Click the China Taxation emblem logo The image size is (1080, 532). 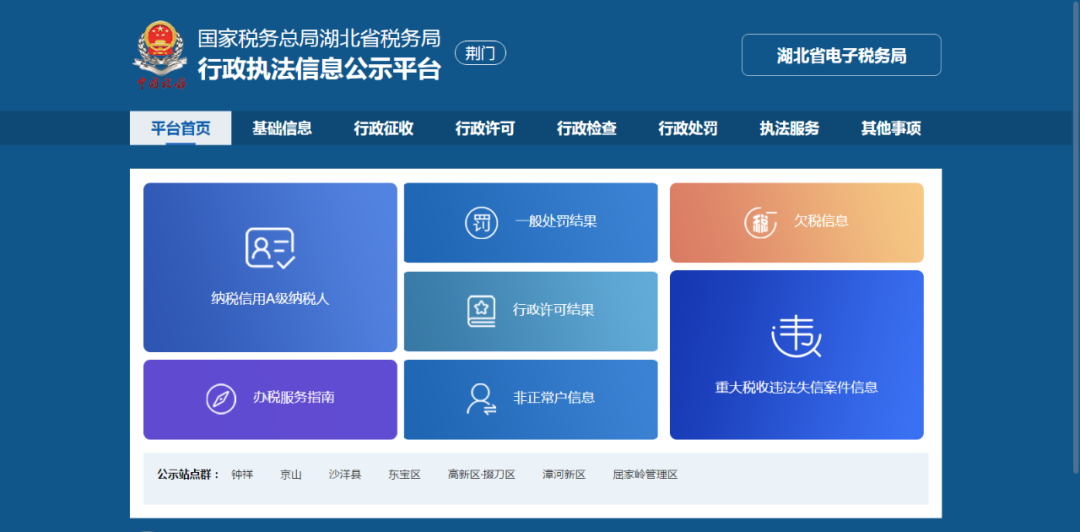(160, 55)
